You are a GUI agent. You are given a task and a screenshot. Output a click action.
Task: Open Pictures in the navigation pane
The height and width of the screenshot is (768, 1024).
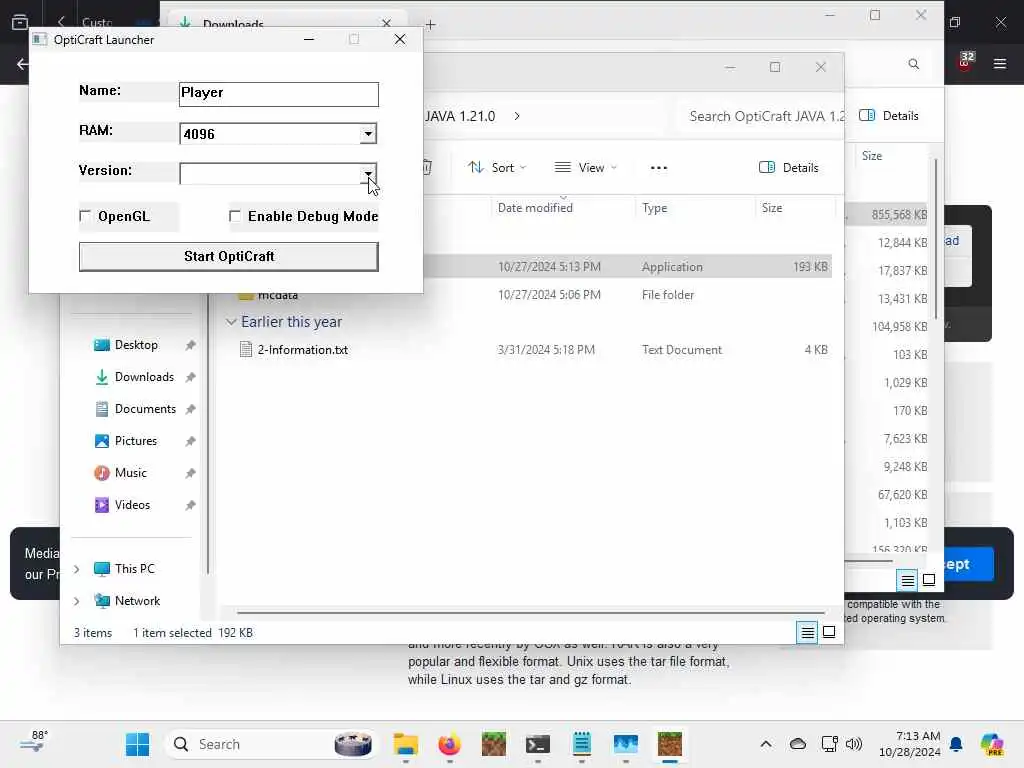(135, 441)
